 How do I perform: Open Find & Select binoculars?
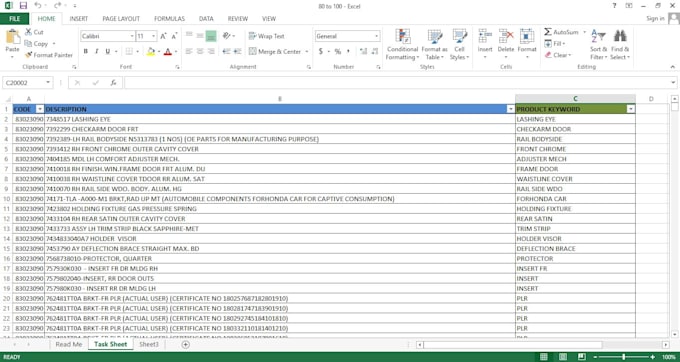[620, 45]
